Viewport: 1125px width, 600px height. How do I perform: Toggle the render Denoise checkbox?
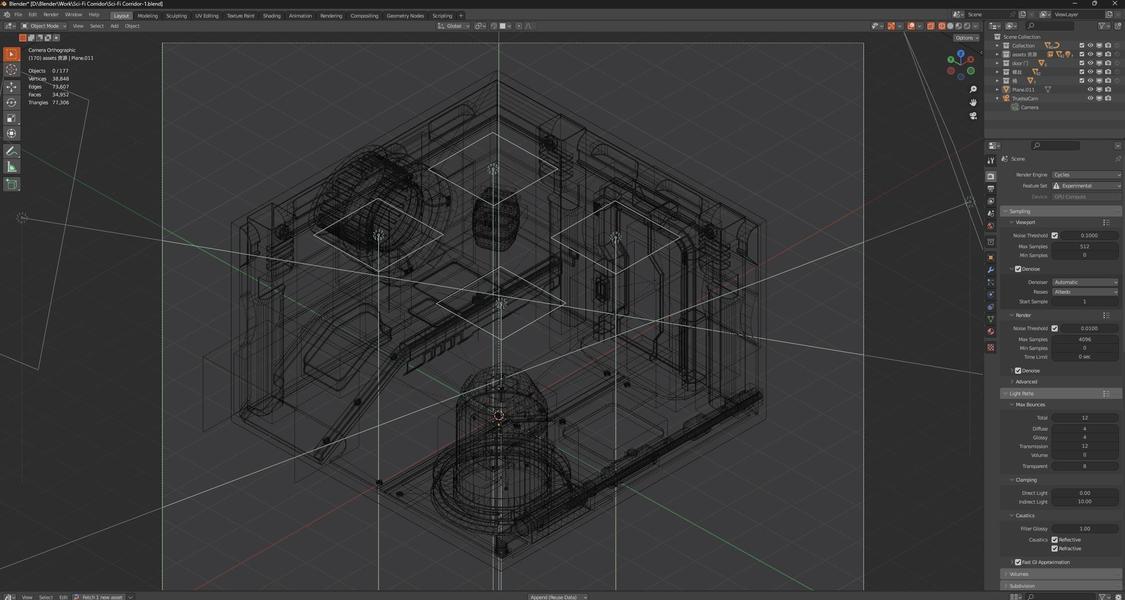[x=1017, y=370]
